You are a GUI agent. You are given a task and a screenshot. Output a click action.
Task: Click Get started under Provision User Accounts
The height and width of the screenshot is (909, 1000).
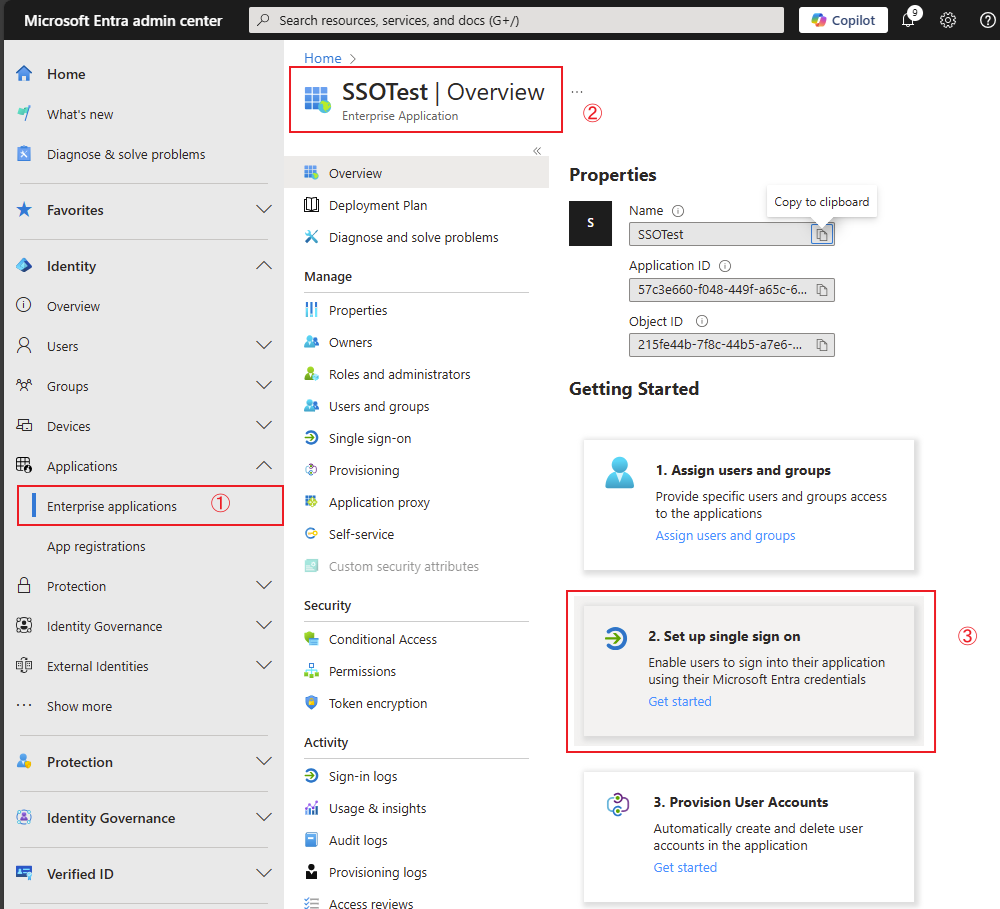(685, 868)
